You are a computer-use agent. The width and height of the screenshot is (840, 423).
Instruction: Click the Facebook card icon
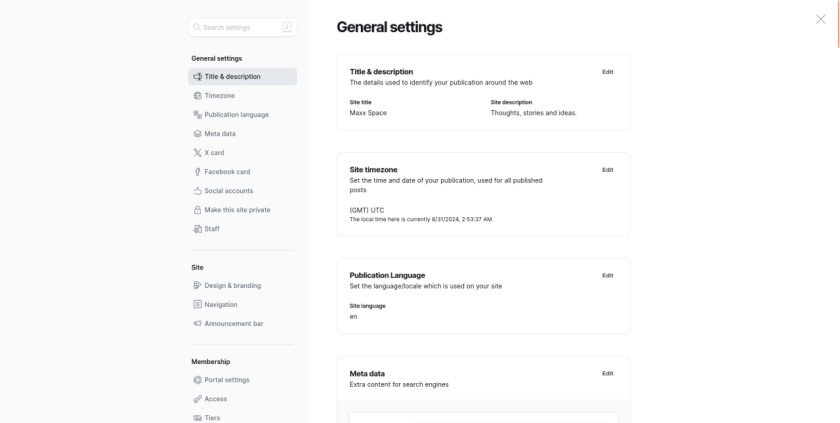[197, 172]
